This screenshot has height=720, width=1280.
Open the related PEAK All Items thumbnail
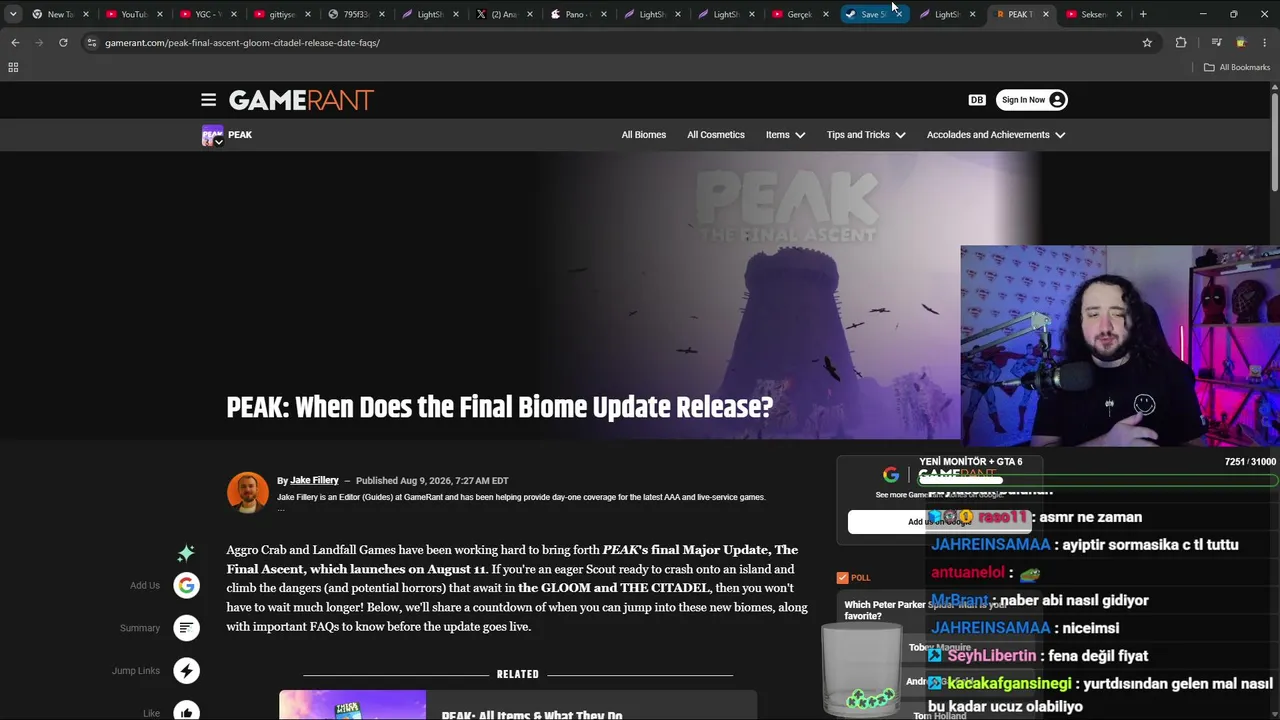(x=352, y=705)
